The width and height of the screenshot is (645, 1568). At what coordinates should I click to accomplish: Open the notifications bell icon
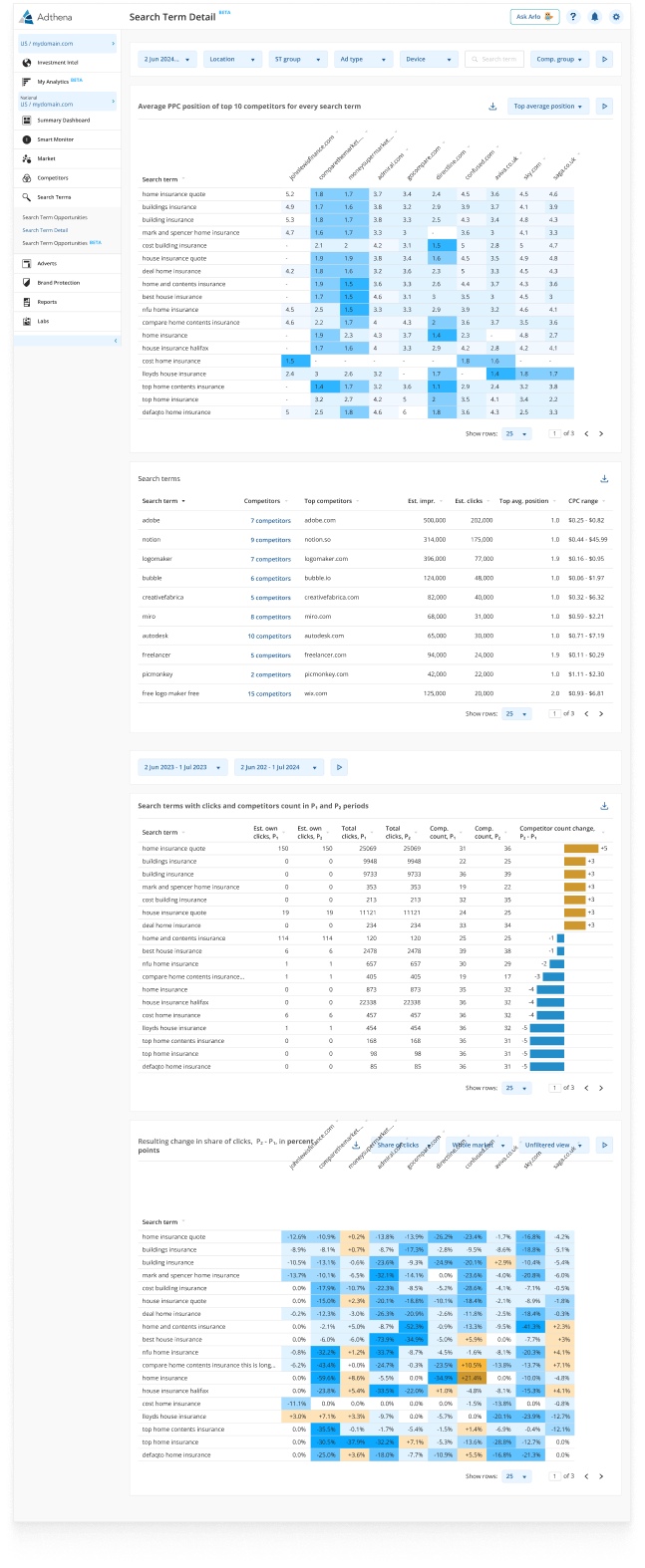[x=595, y=17]
